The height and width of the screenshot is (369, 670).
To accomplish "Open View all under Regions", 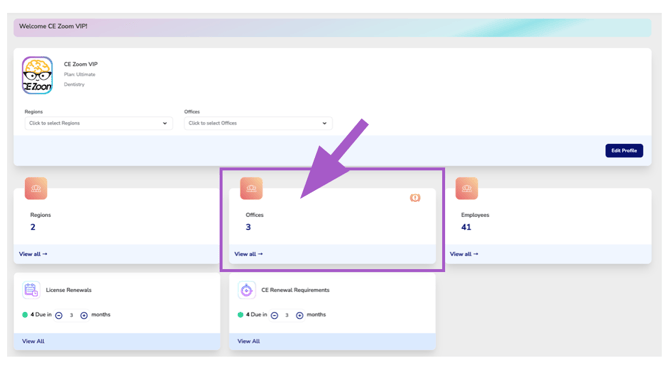I will 33,254.
